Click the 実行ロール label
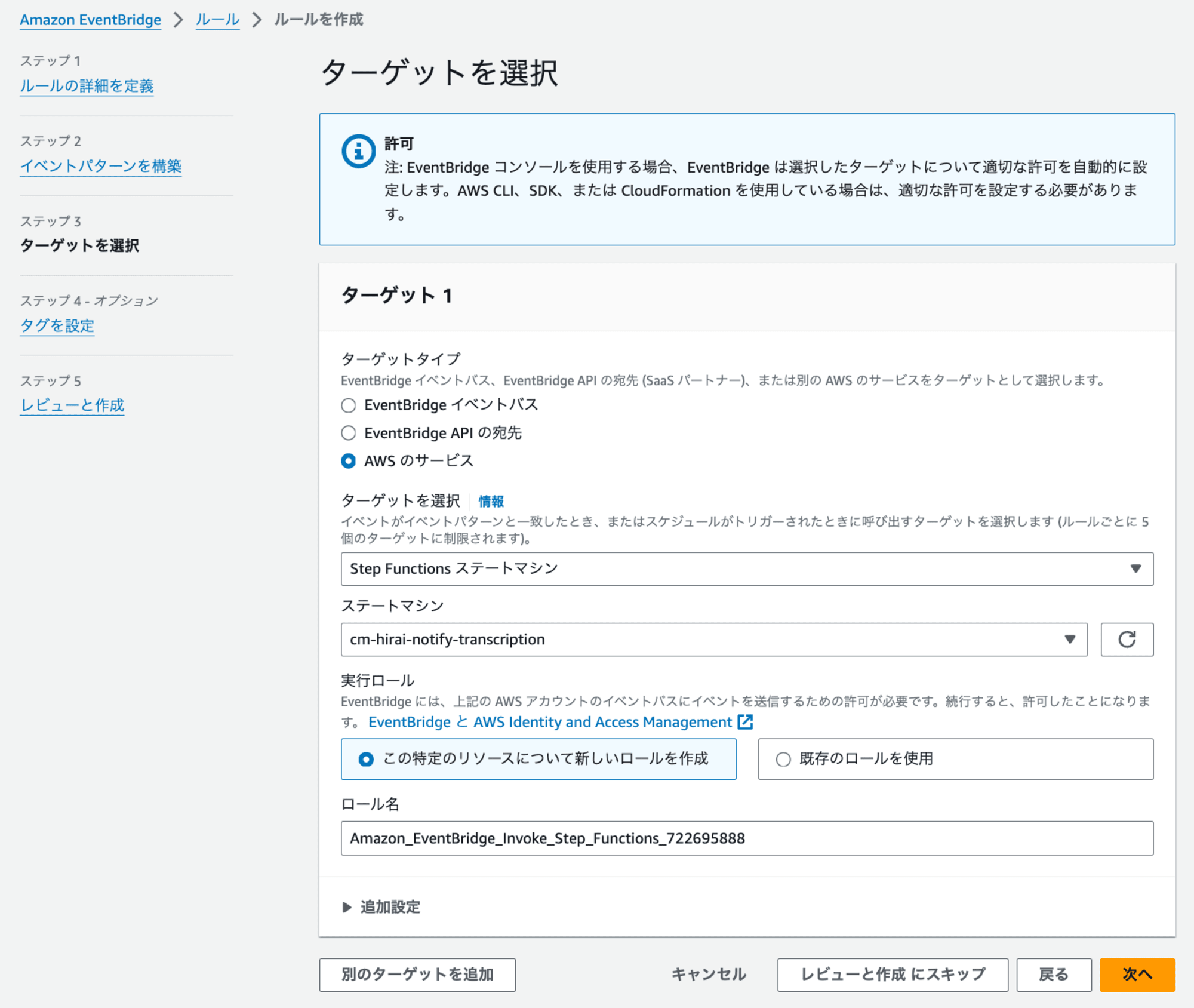 pos(378,681)
